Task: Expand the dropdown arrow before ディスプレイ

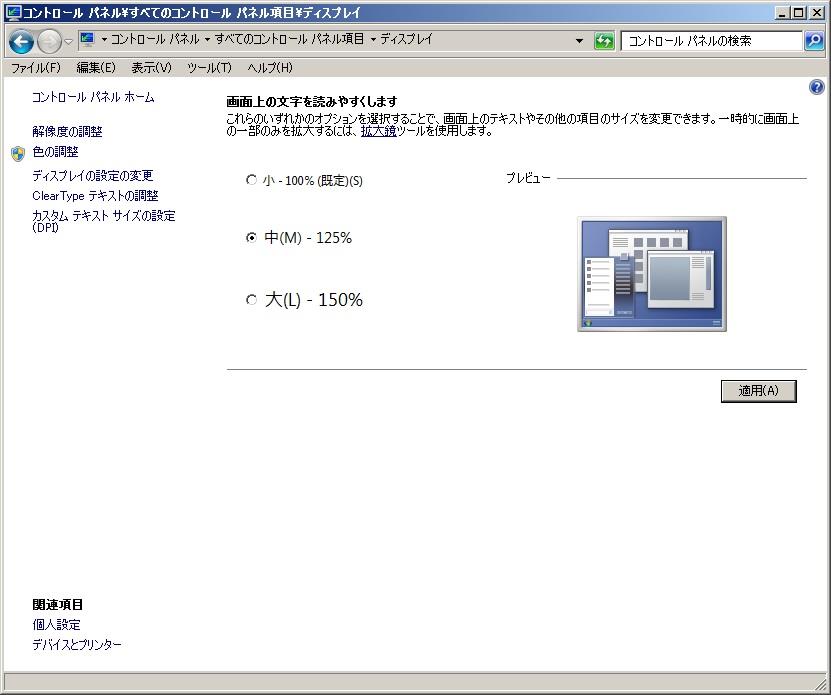Action: [x=373, y=40]
